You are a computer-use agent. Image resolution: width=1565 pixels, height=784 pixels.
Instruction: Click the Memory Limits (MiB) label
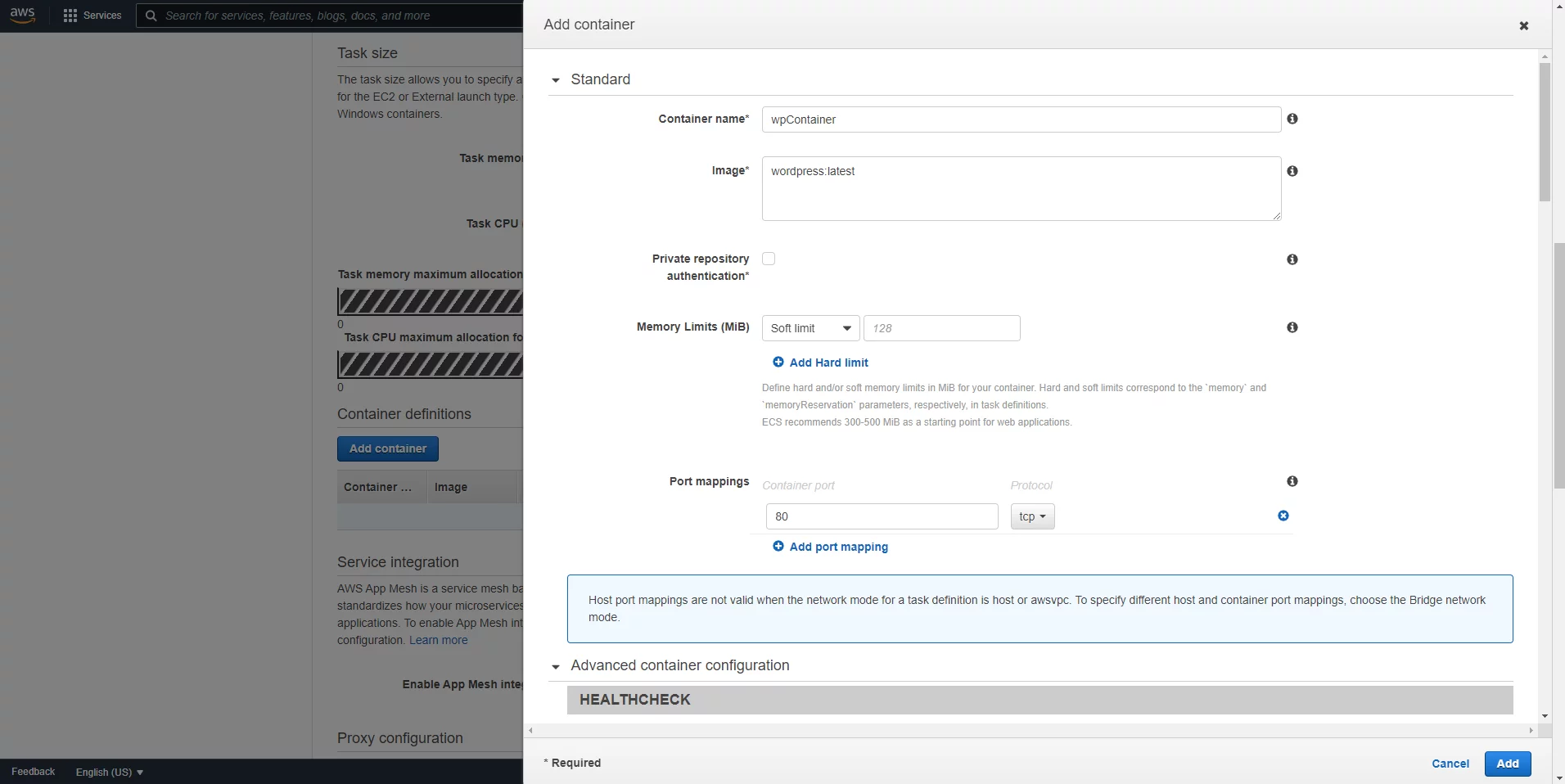pos(692,327)
